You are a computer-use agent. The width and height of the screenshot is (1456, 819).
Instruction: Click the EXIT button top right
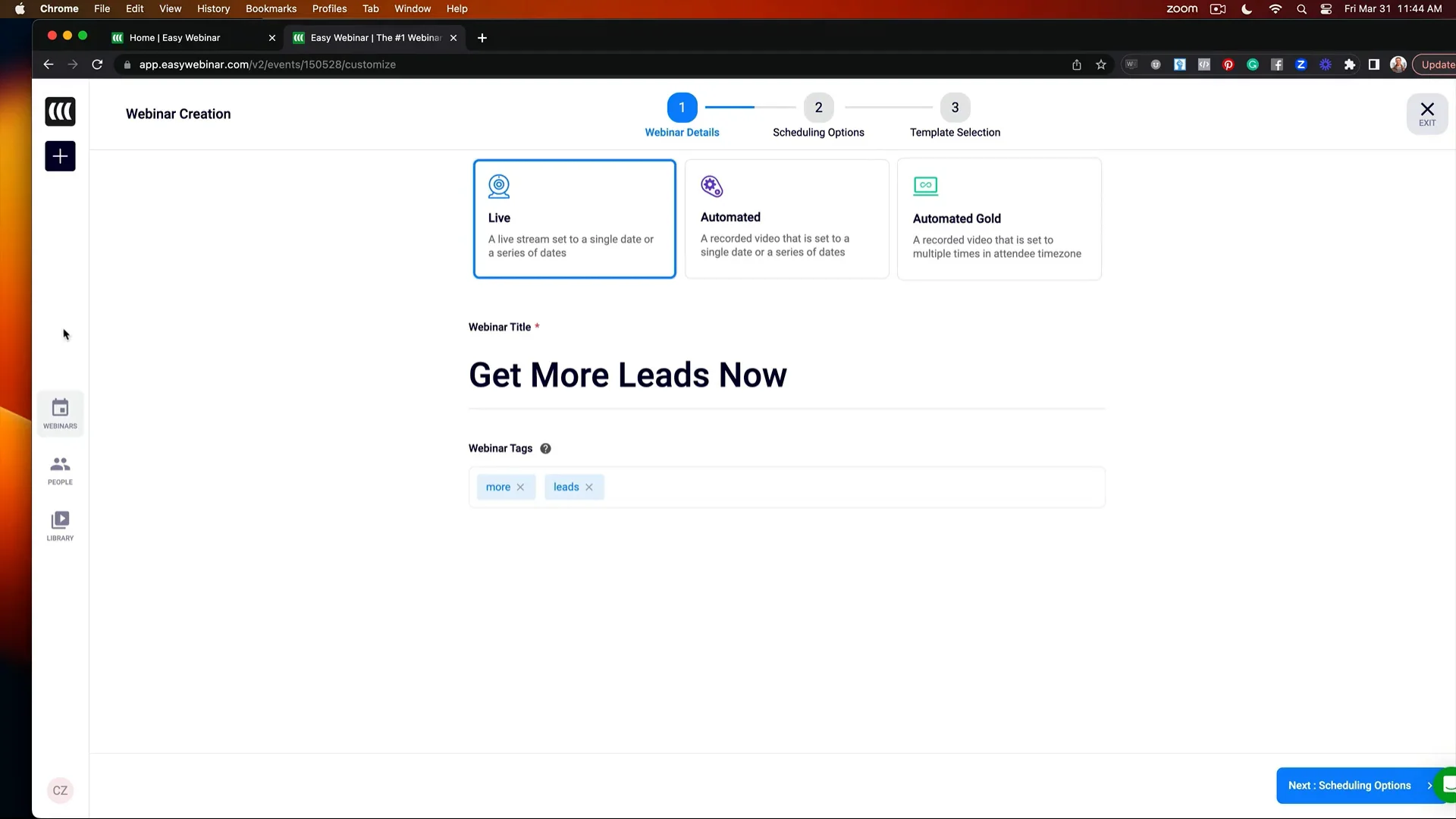(1427, 113)
